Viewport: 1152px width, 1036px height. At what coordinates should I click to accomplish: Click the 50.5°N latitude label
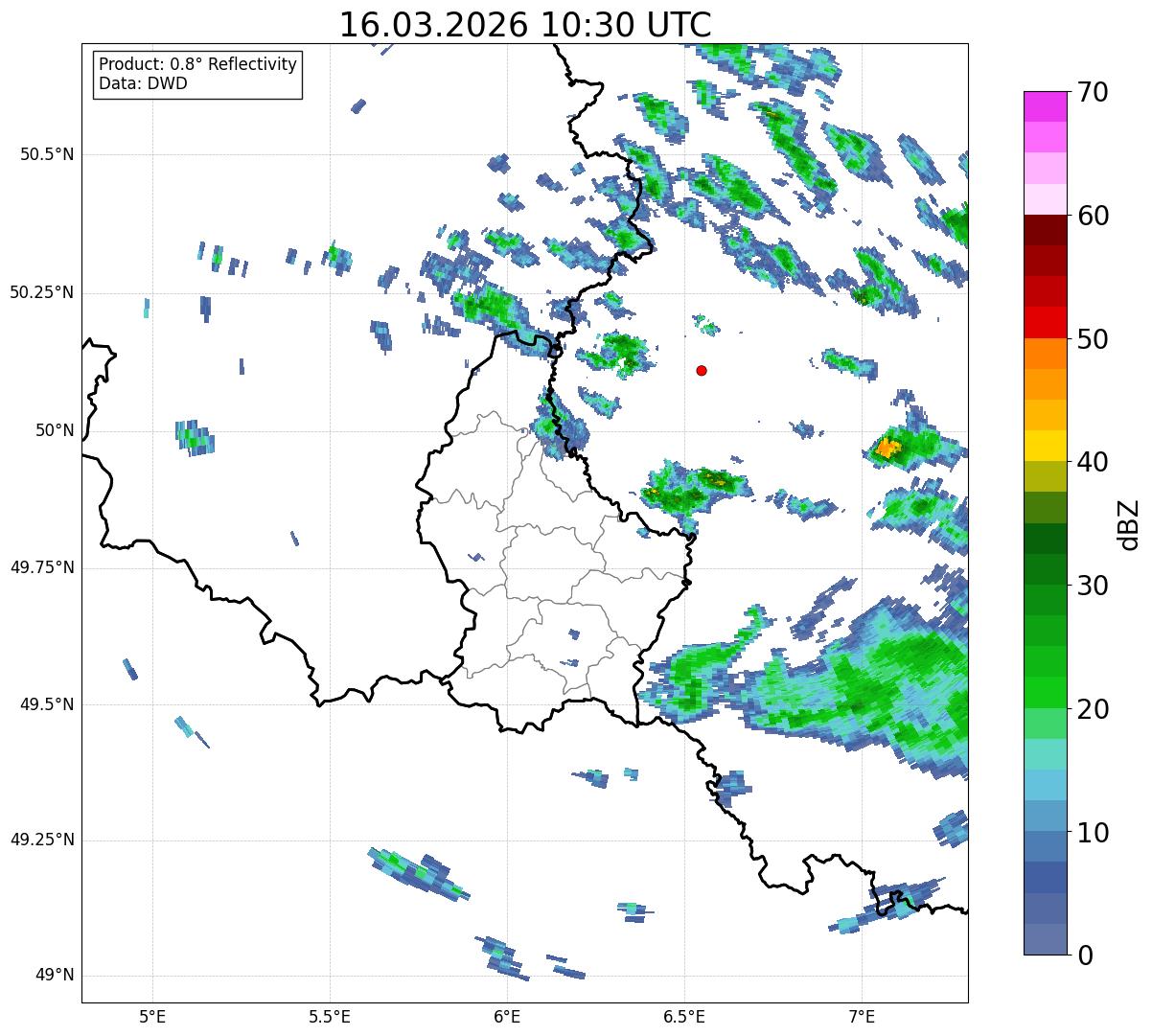(x=47, y=154)
